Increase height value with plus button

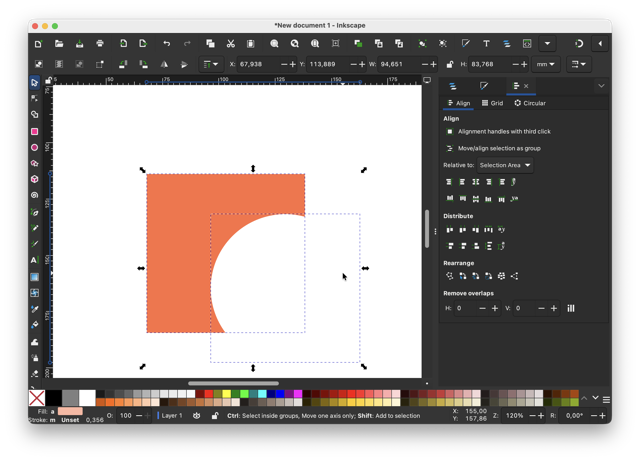point(524,64)
